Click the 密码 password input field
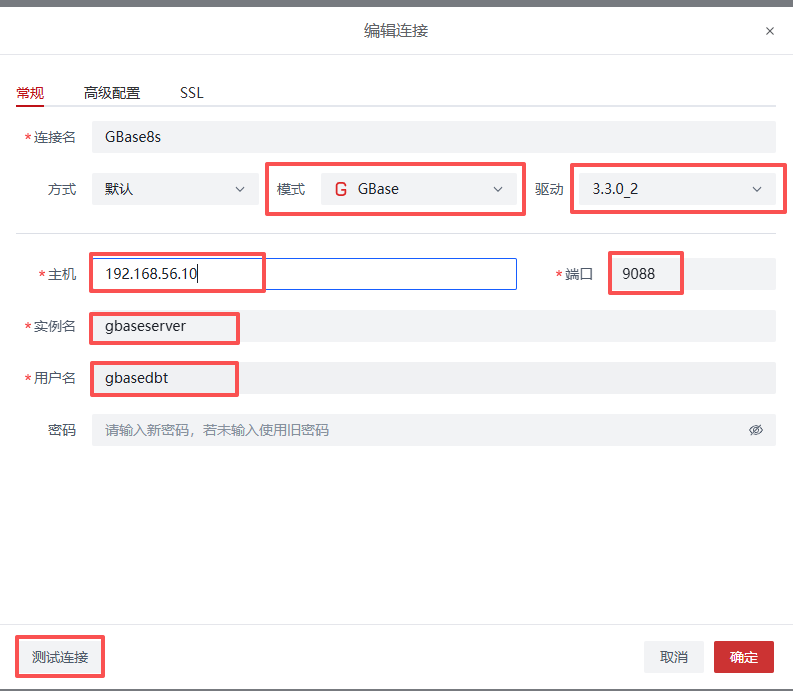Screen dimensions: 793x691 [433, 430]
